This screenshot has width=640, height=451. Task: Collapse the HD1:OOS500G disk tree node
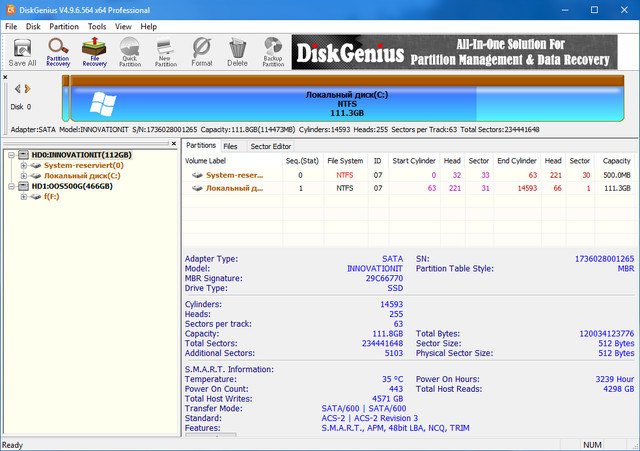[x=11, y=186]
